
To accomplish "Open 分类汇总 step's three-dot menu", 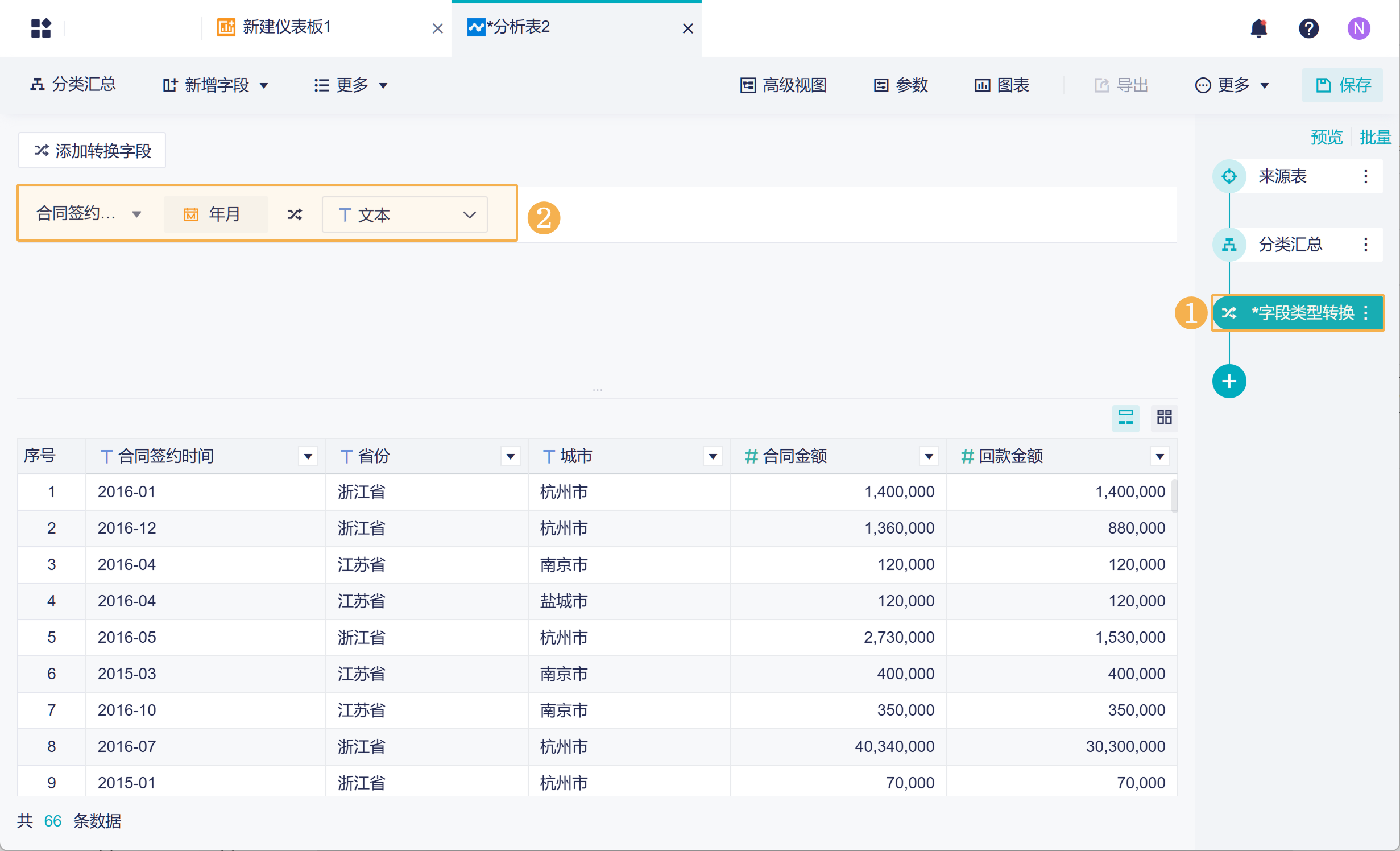I will coord(1365,245).
